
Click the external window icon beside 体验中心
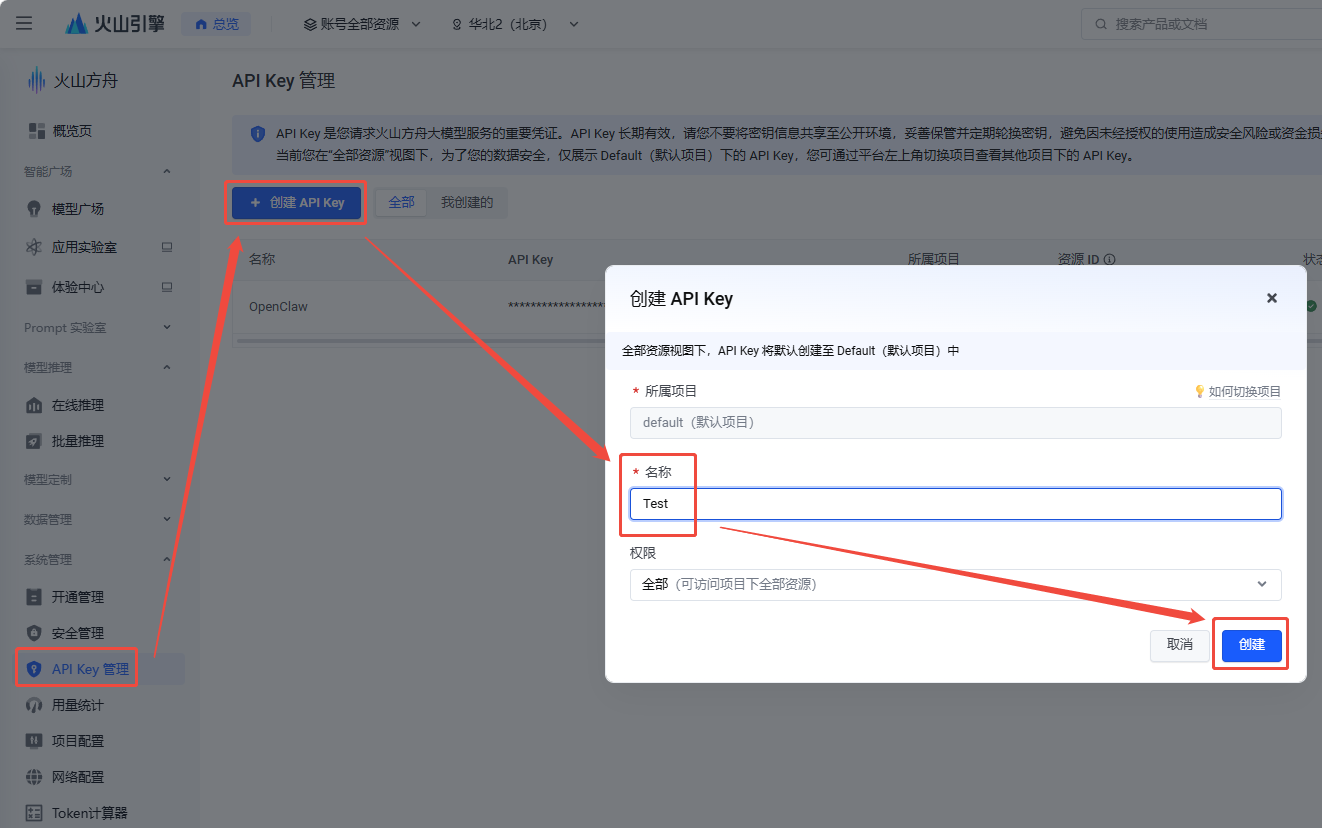(167, 287)
